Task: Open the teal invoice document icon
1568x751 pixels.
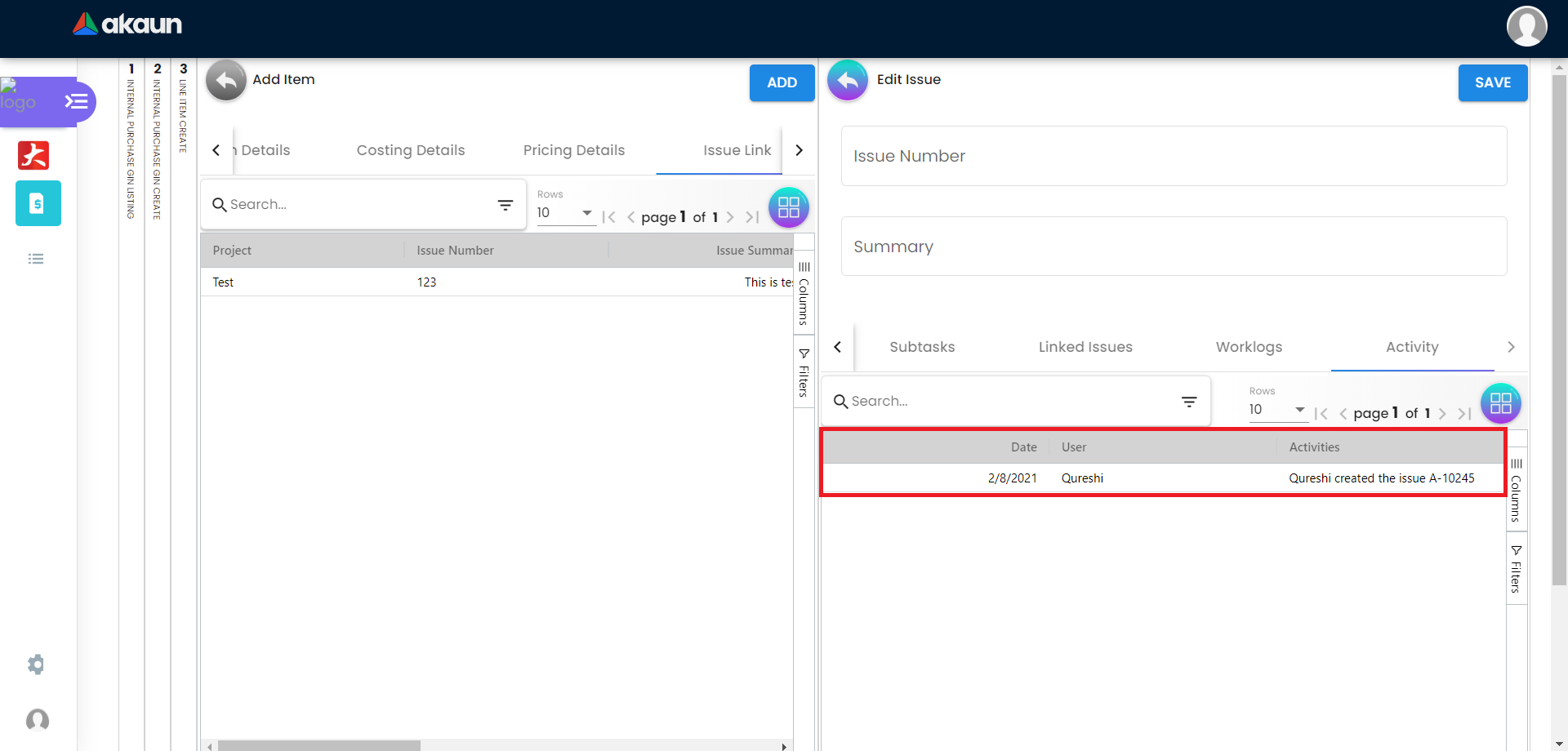Action: [38, 203]
